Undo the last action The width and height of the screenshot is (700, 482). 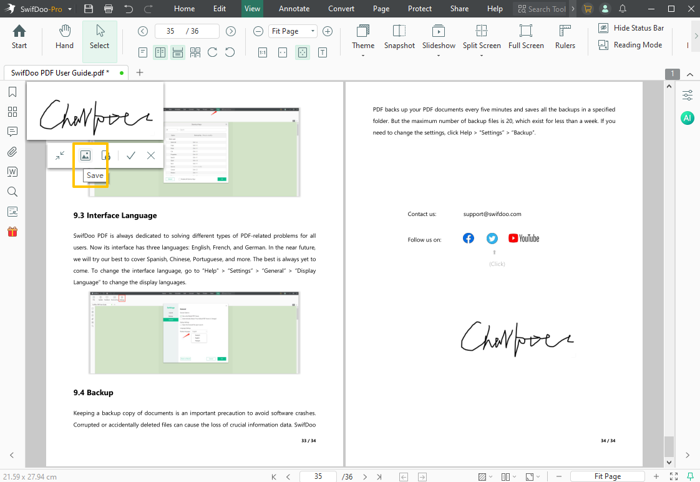129,8
